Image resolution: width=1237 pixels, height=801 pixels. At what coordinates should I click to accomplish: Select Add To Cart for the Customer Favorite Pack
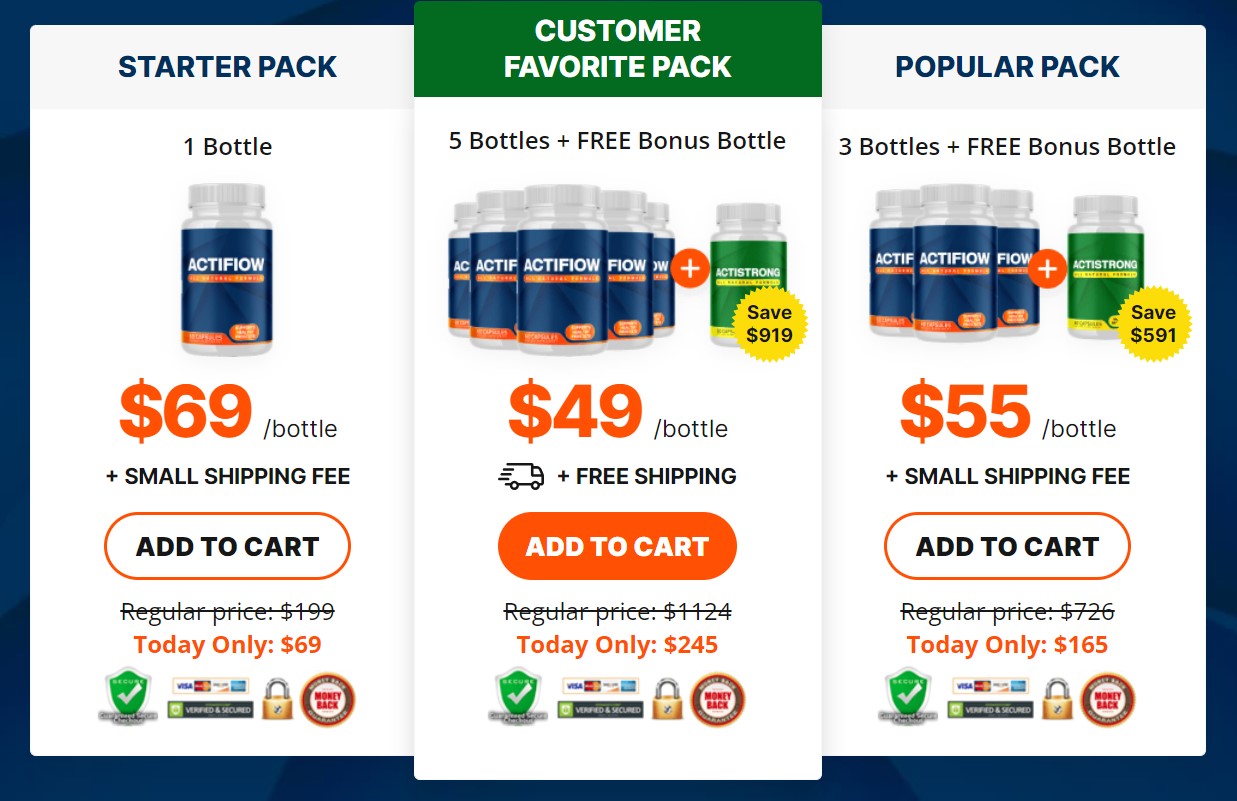[617, 546]
